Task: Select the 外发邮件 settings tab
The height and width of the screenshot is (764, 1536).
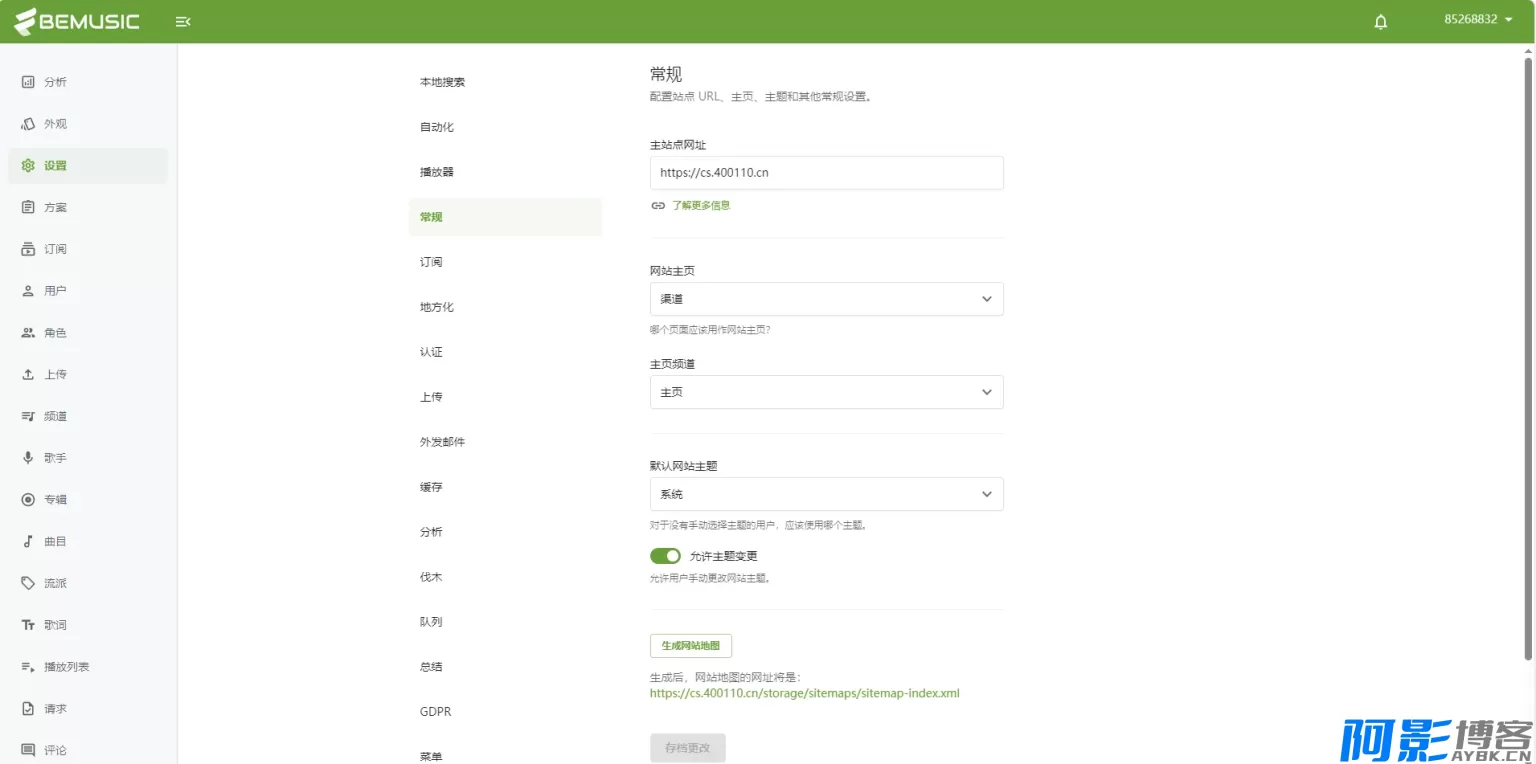Action: click(x=442, y=442)
